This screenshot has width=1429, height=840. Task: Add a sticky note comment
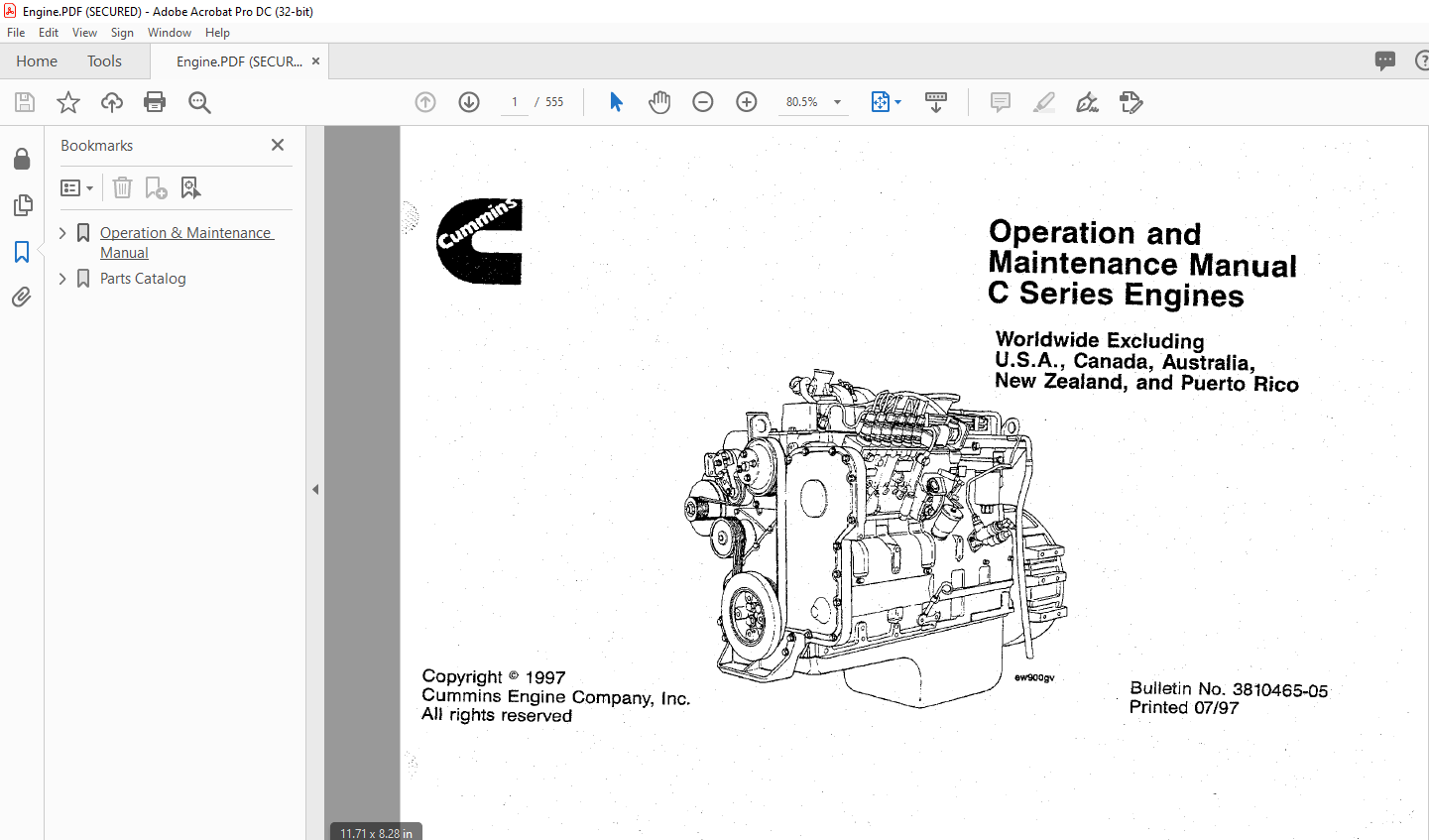pyautogui.click(x=1001, y=102)
